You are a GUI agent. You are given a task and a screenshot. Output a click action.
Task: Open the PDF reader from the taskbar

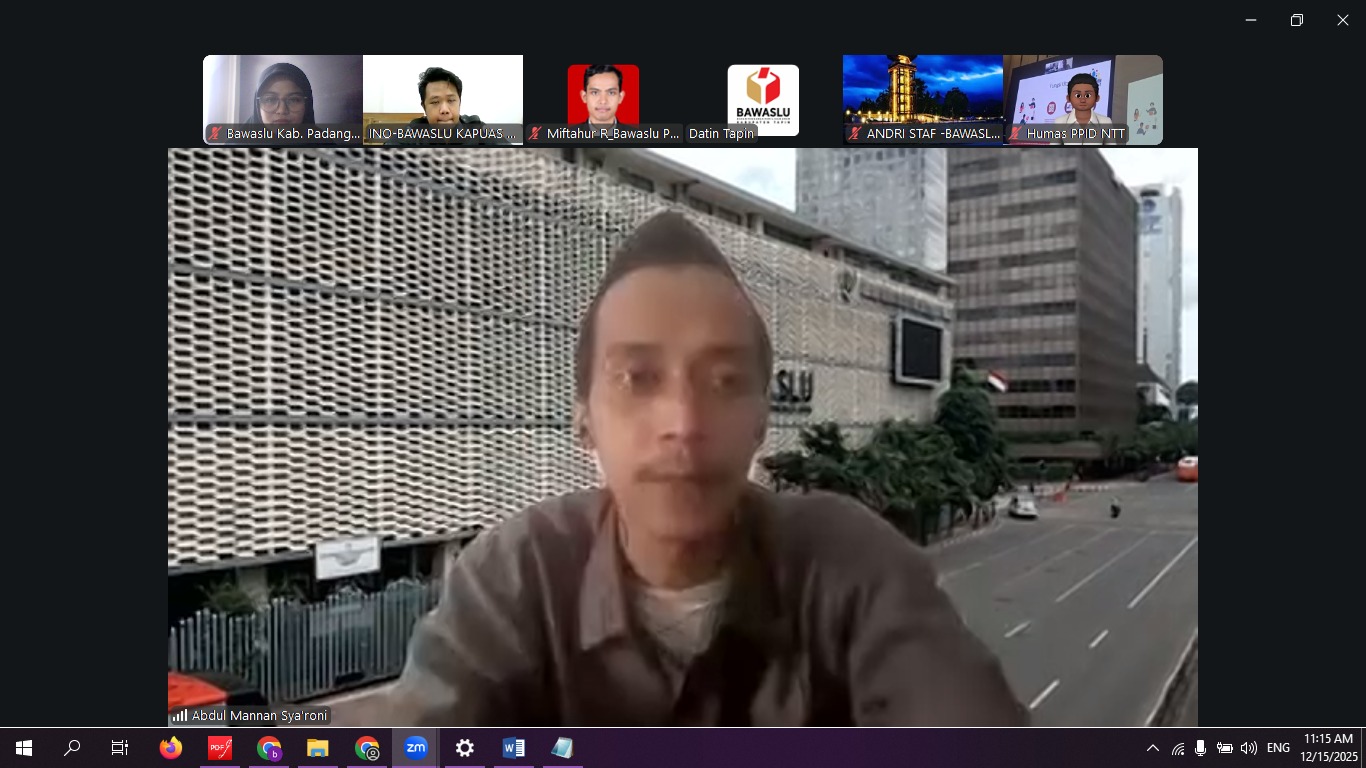(x=219, y=747)
